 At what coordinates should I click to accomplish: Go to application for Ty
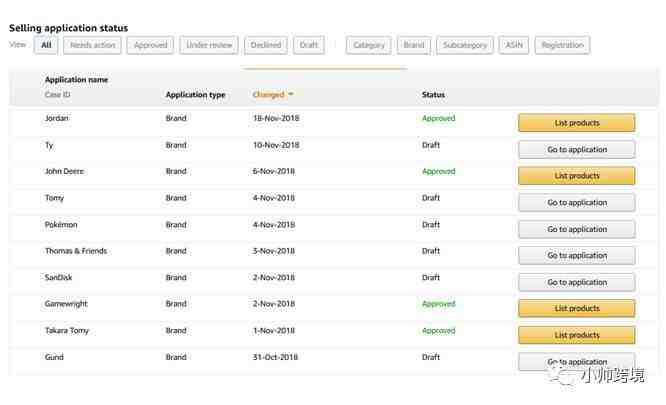click(x=577, y=149)
